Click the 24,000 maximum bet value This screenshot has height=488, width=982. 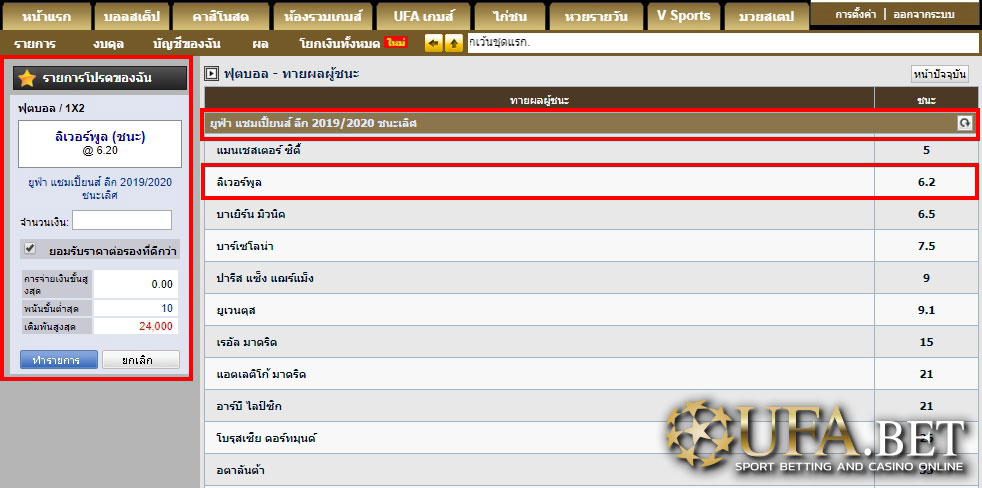pos(156,326)
